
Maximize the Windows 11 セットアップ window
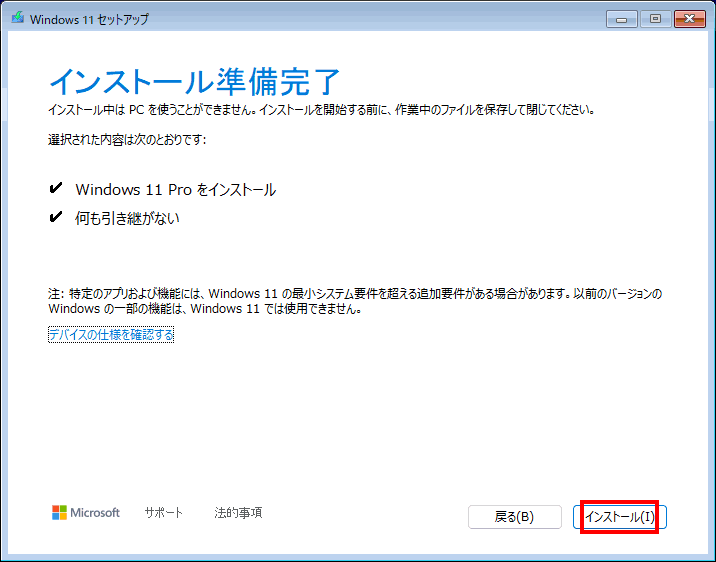(655, 19)
